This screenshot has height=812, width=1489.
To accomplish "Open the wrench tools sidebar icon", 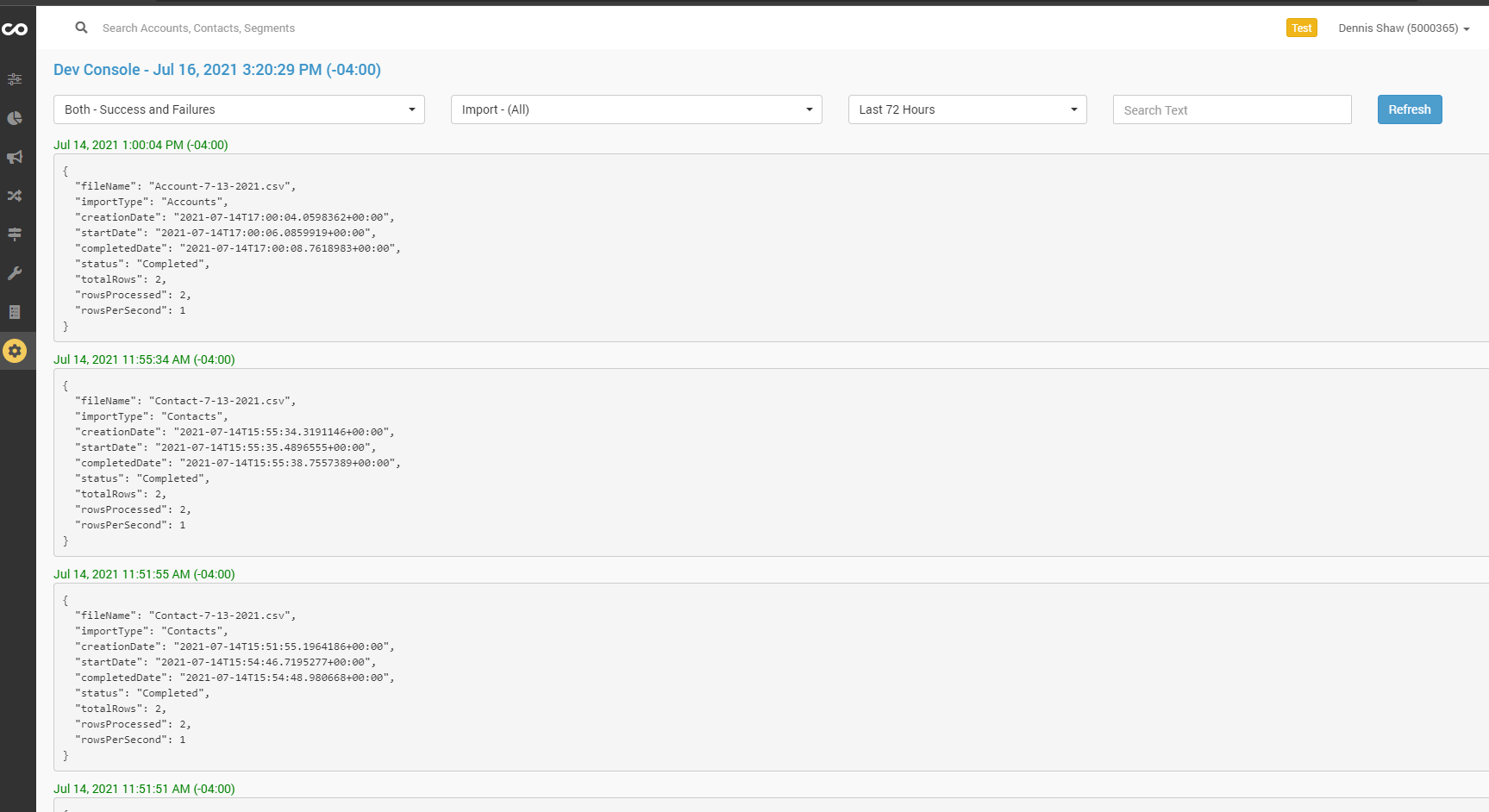I will click(x=15, y=273).
